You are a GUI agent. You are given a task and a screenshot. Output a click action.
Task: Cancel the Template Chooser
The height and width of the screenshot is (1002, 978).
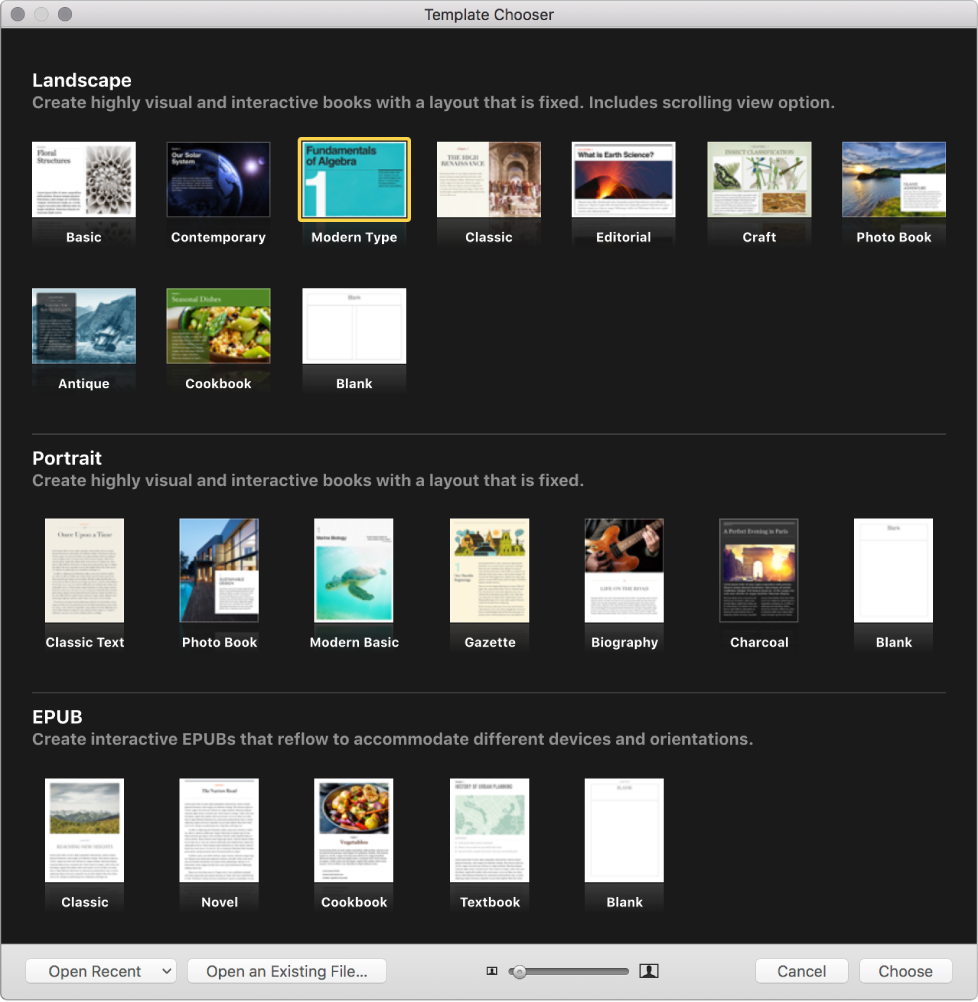(x=802, y=971)
